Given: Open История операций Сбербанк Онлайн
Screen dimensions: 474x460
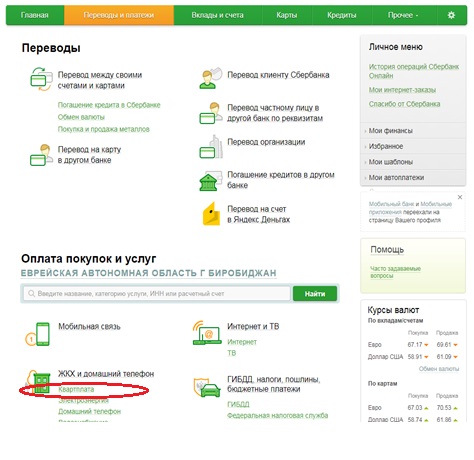Looking at the screenshot, I should click(414, 71).
